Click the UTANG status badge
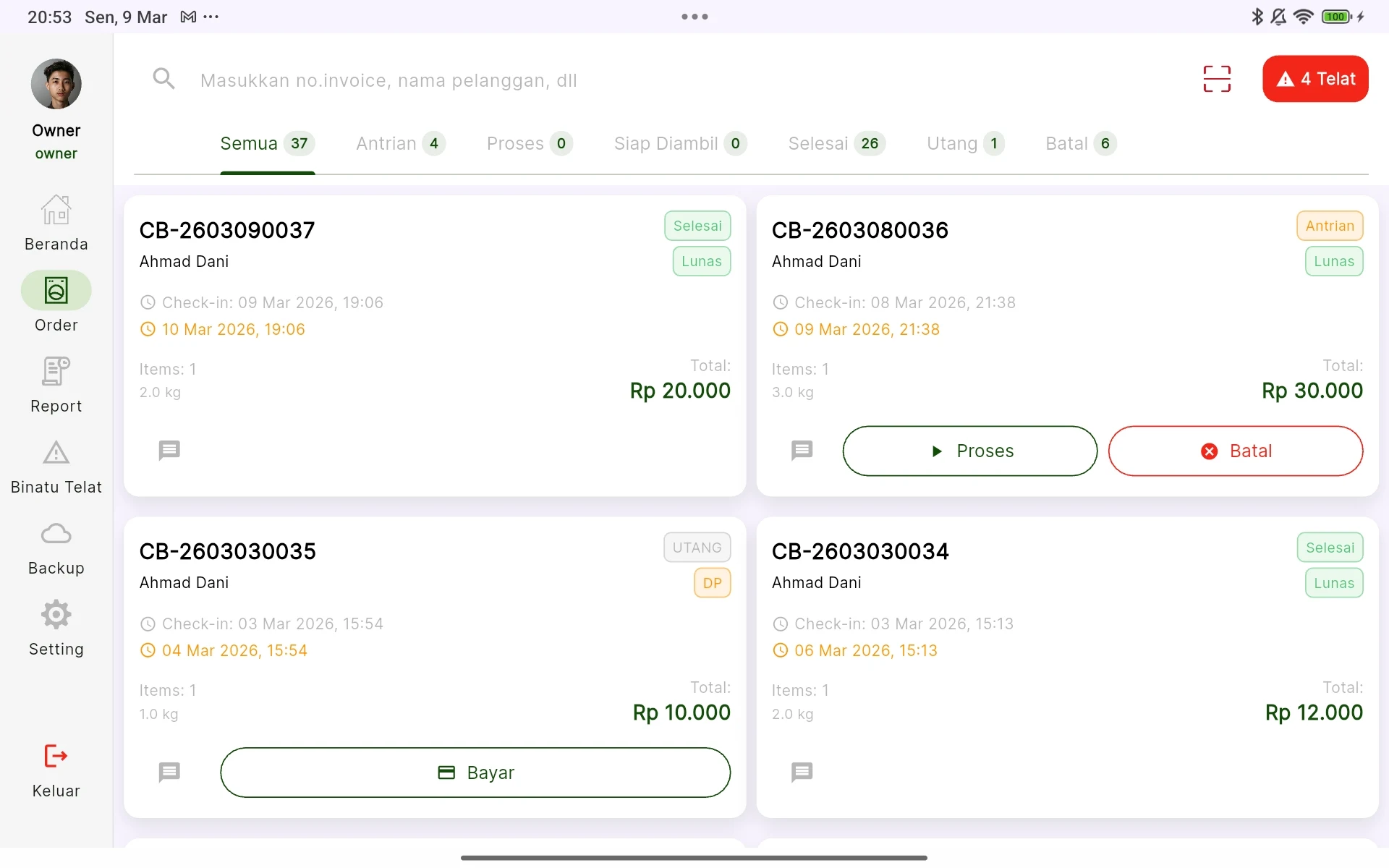This screenshot has height=868, width=1389. 697,548
